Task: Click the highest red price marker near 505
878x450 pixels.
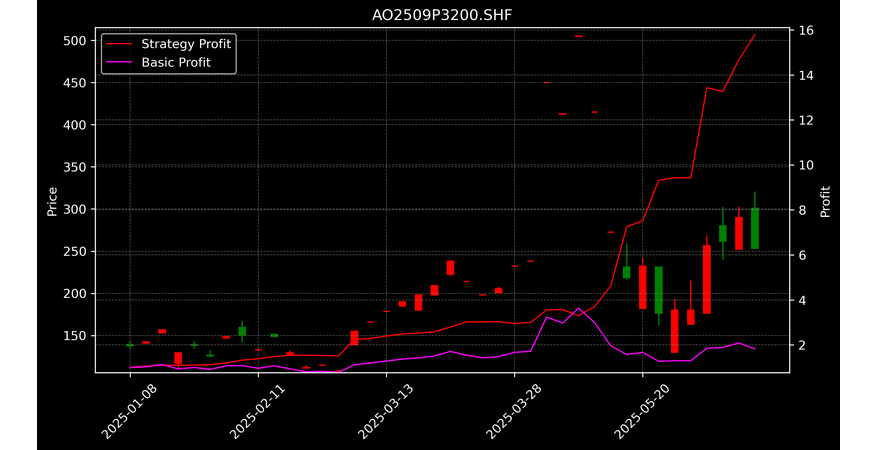Action: pos(579,36)
